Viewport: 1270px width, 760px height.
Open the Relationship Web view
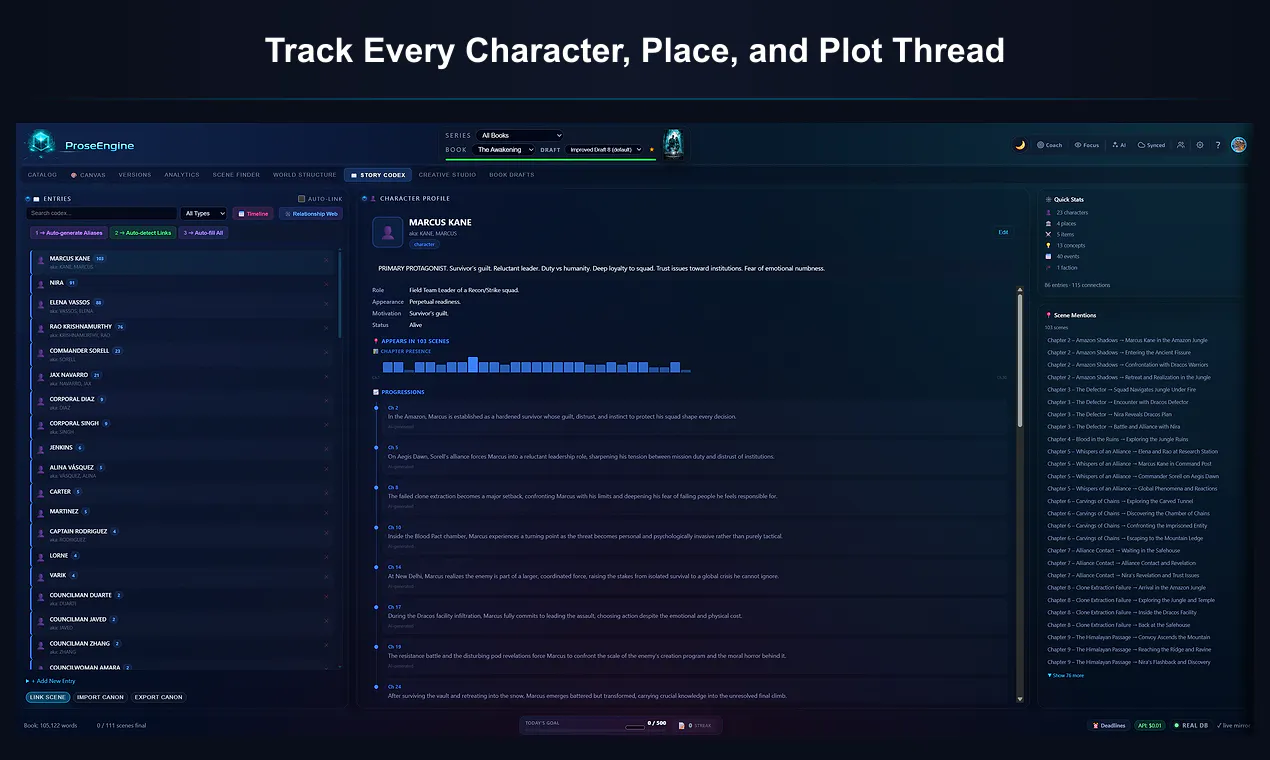point(311,213)
